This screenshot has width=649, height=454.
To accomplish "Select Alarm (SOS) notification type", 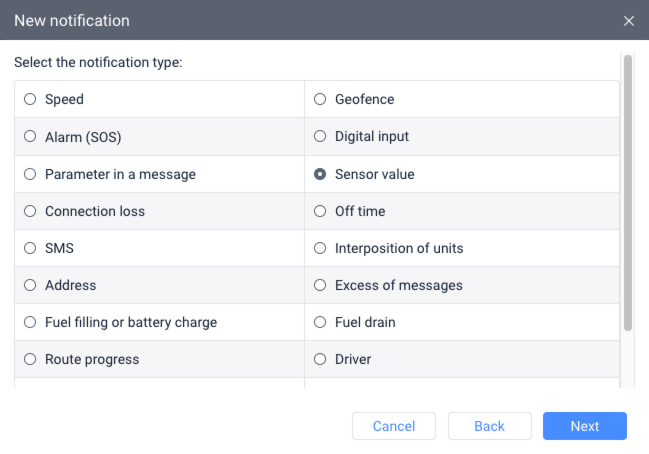I will point(30,137).
